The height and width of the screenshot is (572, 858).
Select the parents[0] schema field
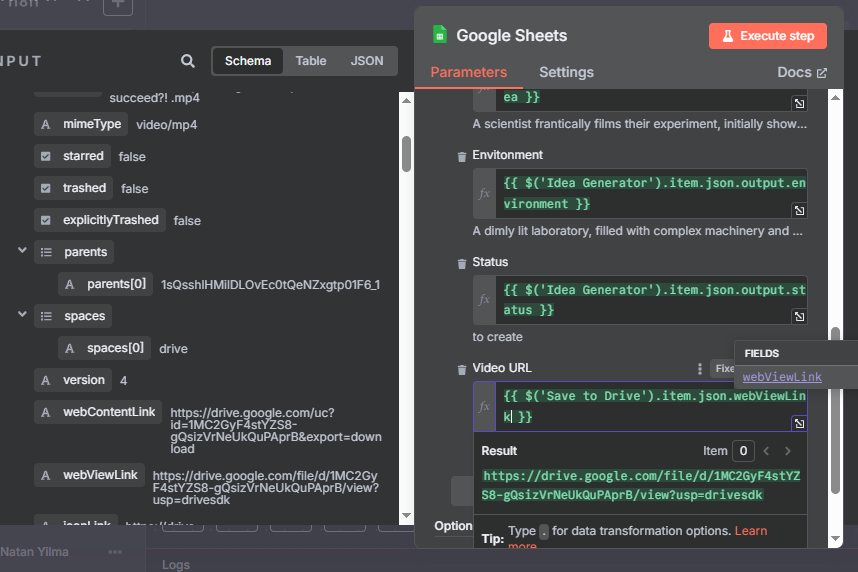106,284
